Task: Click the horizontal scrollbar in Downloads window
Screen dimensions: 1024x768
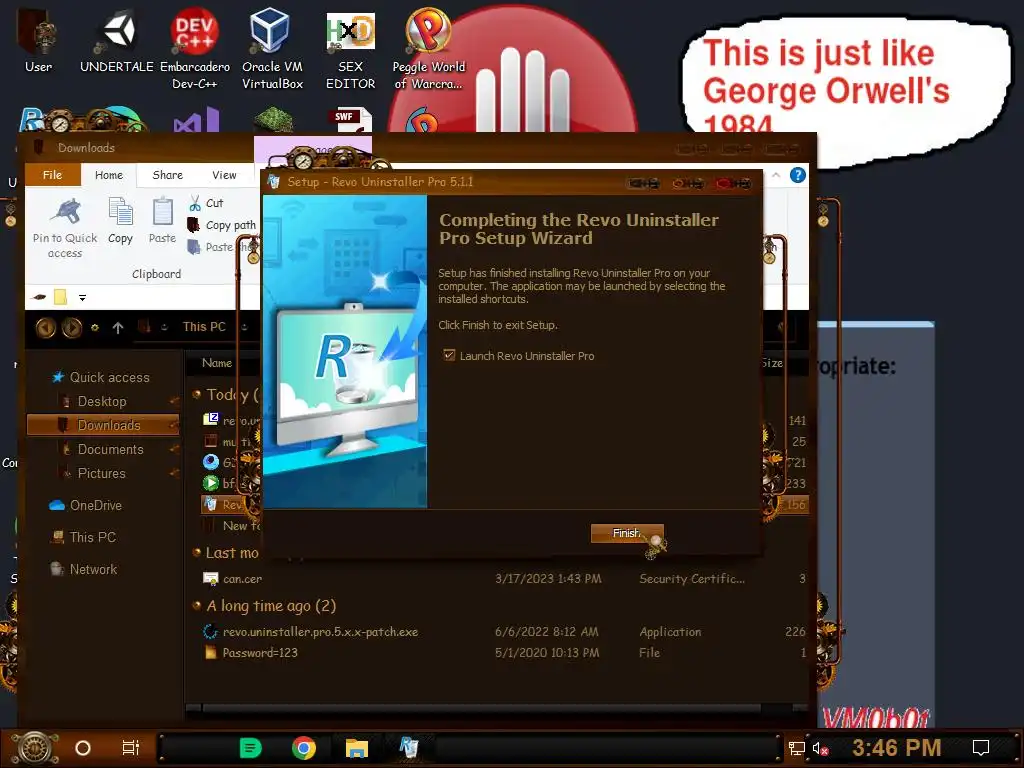Action: point(482,708)
